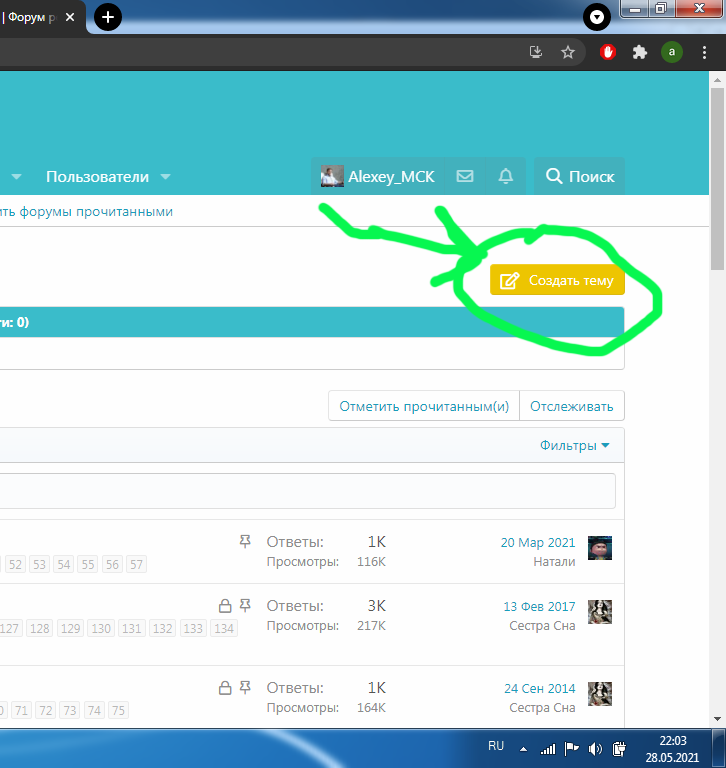
Task: Open the notifications bell icon
Action: (x=506, y=176)
